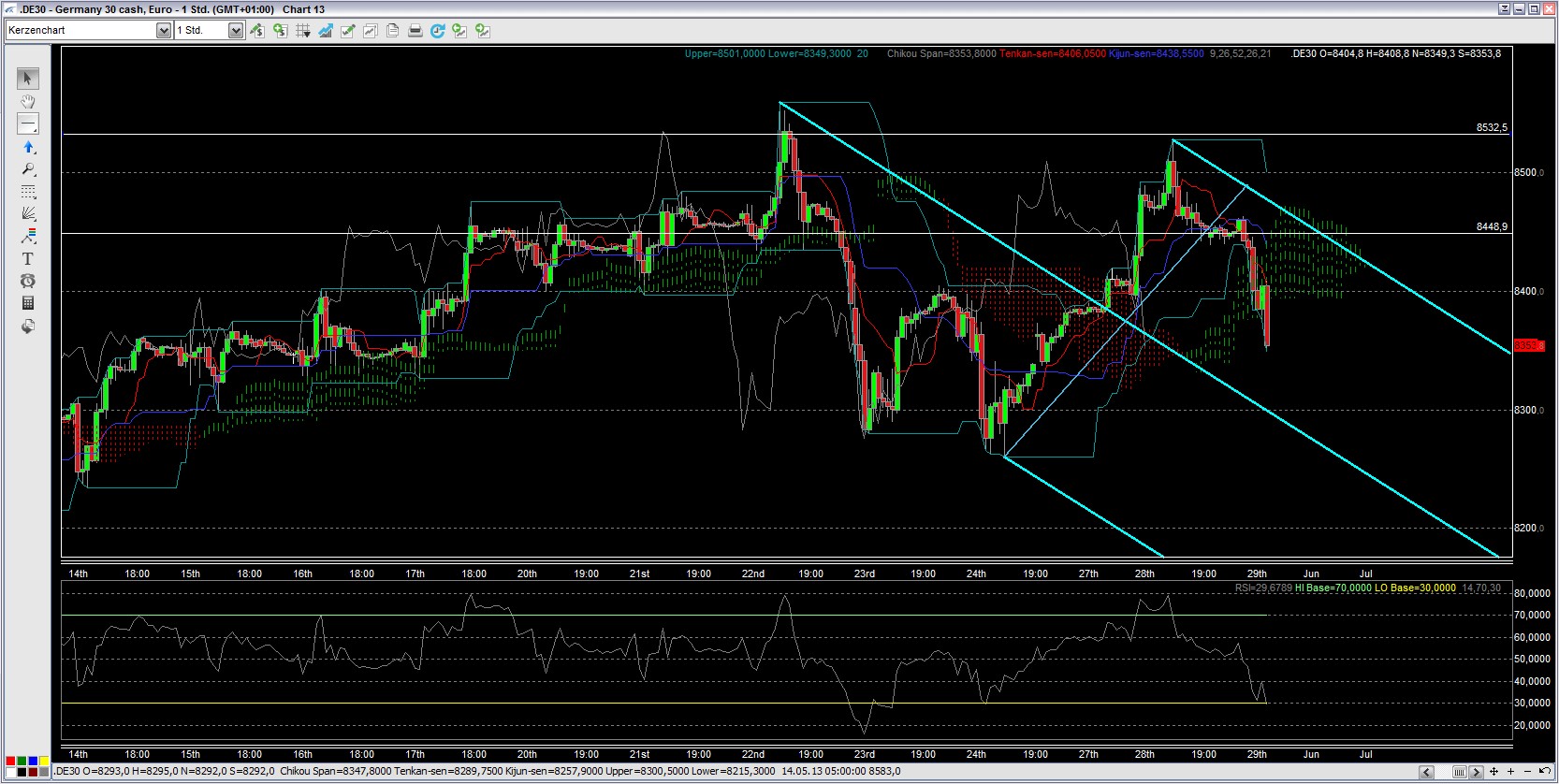Click the text annotation tool
The height and width of the screenshot is (784, 1559).
point(28,259)
